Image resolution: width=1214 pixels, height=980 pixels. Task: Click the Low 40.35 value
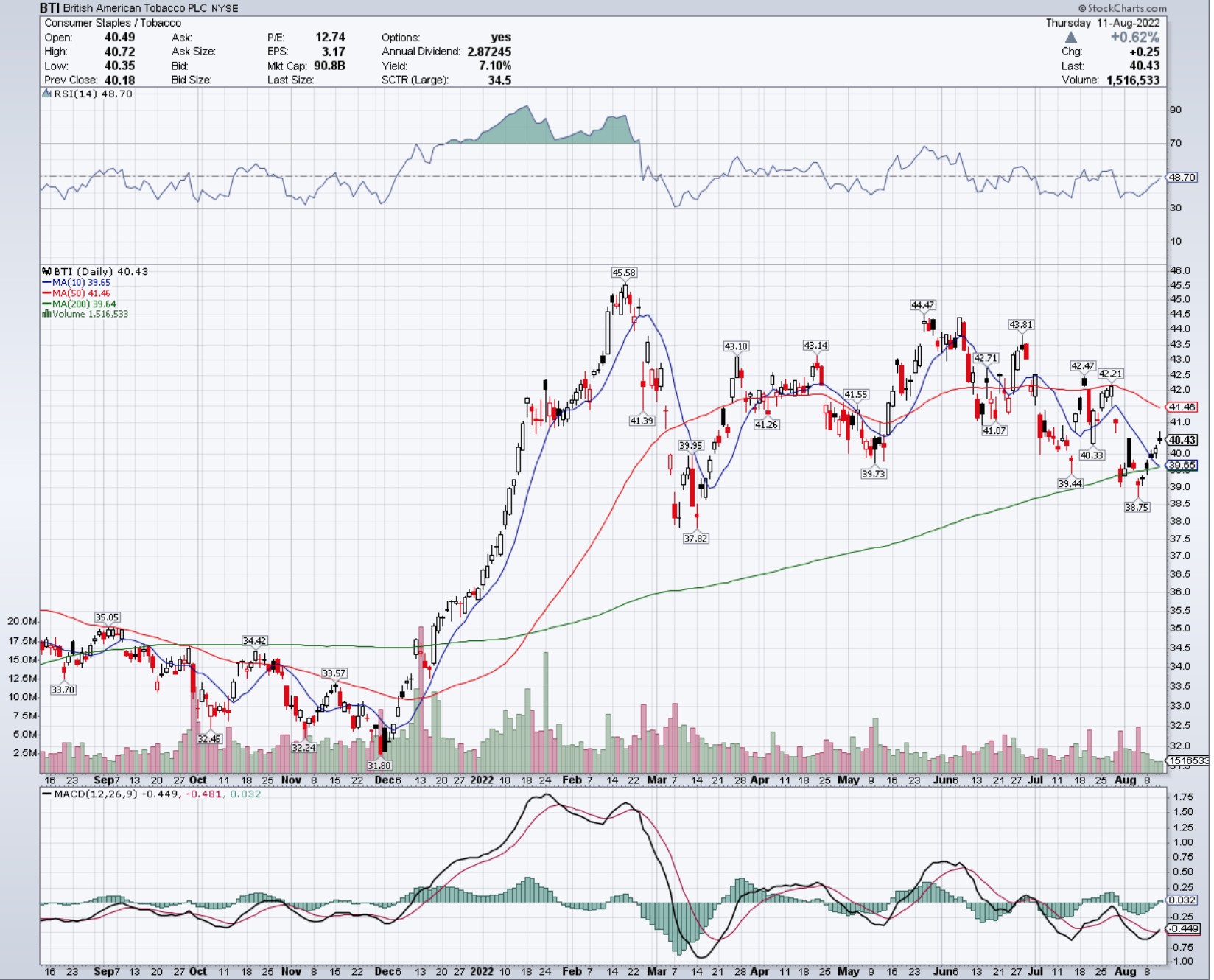click(x=119, y=66)
